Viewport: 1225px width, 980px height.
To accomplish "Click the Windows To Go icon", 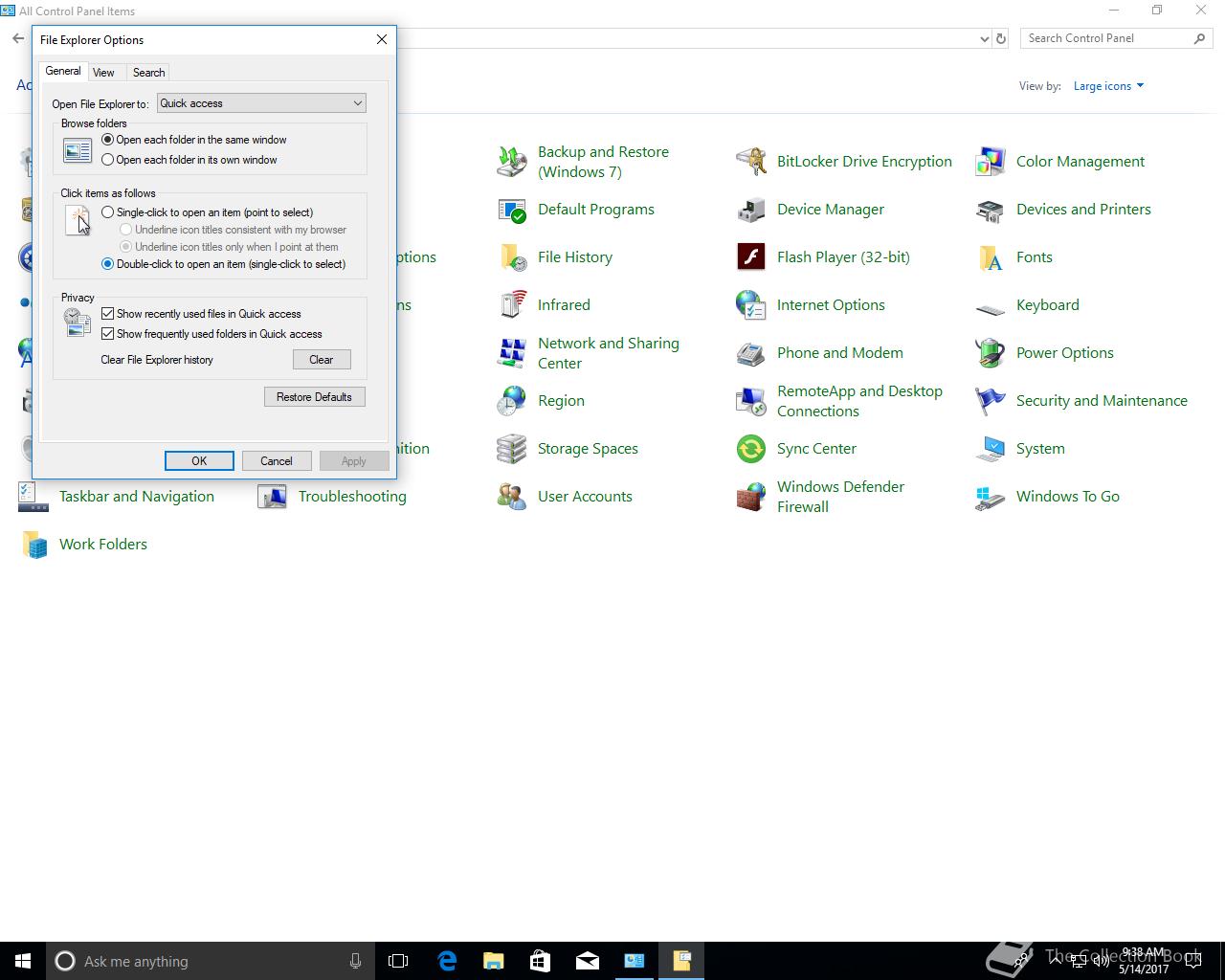I will [x=991, y=497].
